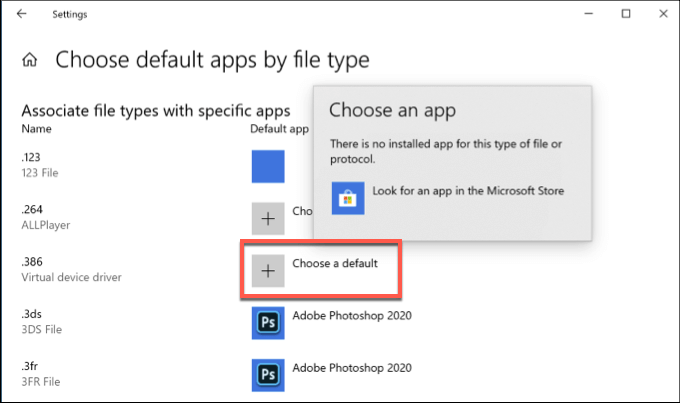Click the Microsoft Store bag icon

coord(347,198)
